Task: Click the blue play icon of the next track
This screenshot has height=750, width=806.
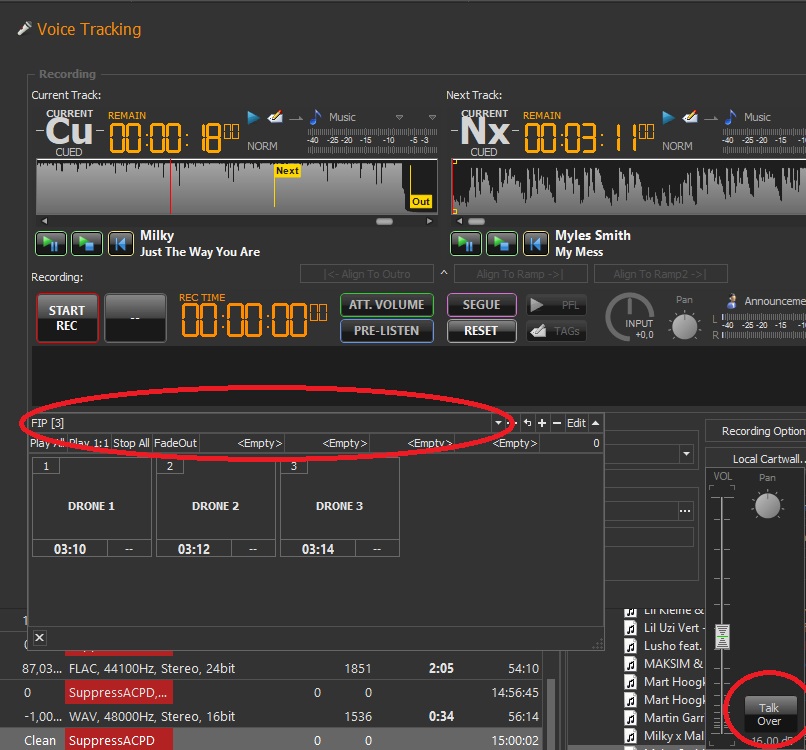Action: (x=668, y=117)
